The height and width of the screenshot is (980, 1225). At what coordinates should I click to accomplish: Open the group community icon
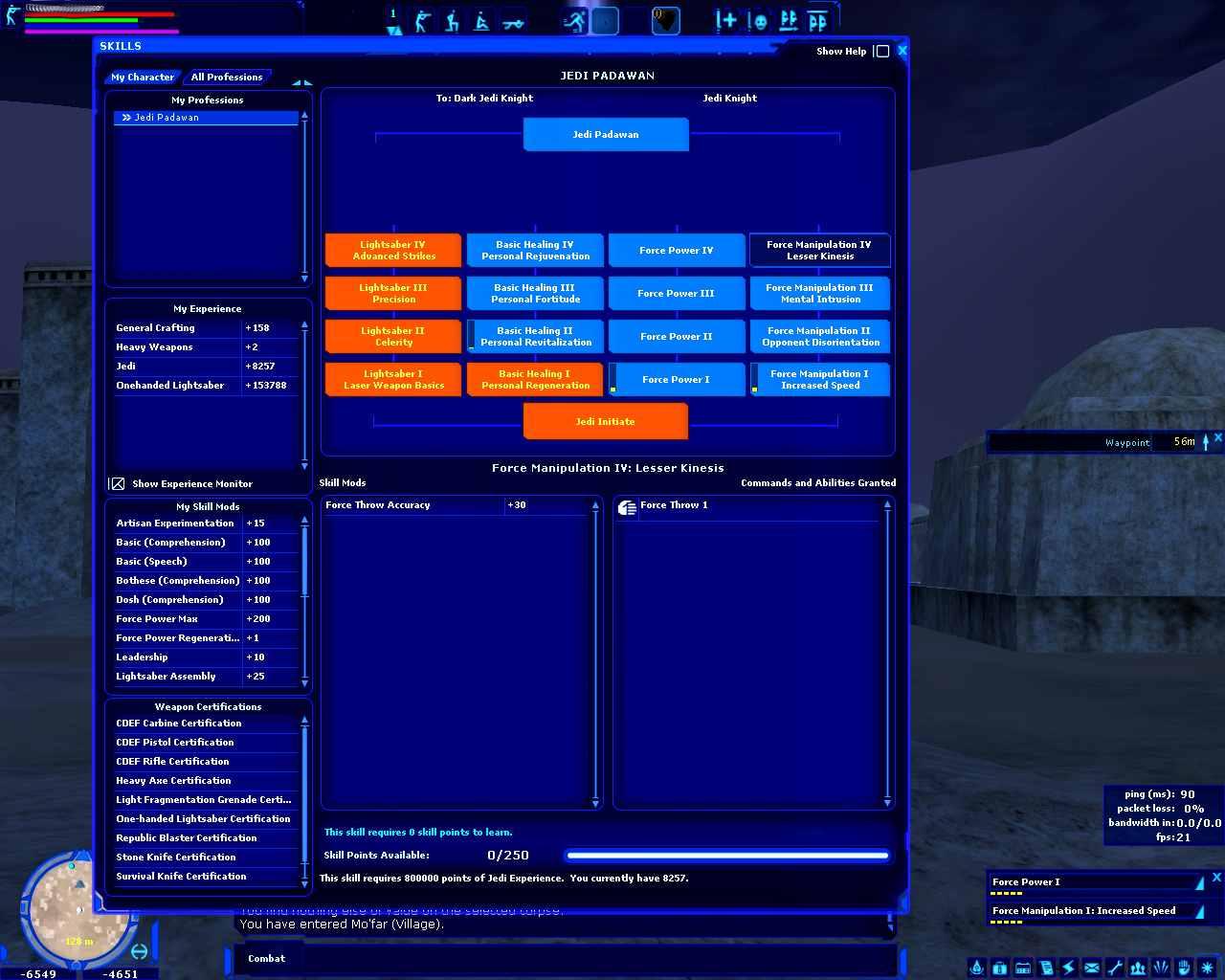coord(1137,968)
